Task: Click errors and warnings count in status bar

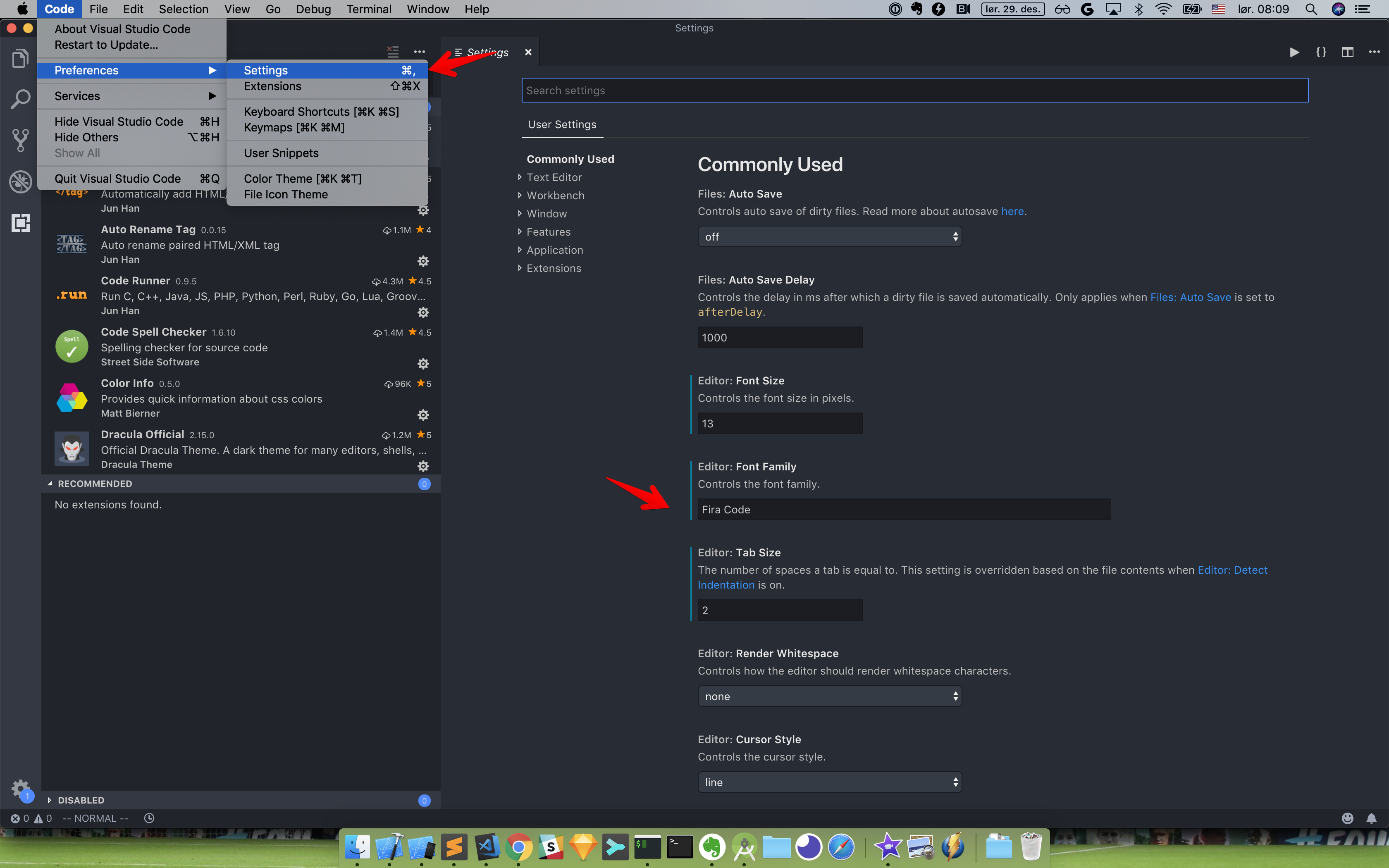Action: coord(31,818)
